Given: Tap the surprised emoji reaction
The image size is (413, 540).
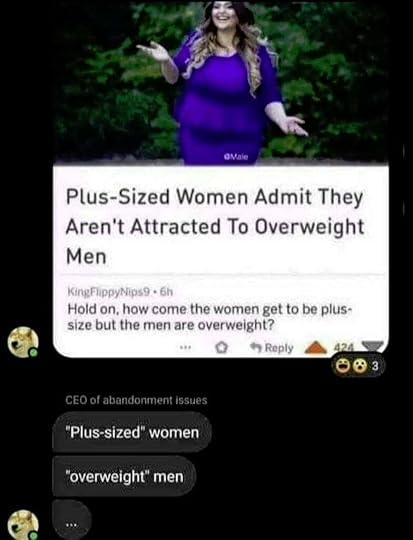Looking at the screenshot, I should click(360, 366).
